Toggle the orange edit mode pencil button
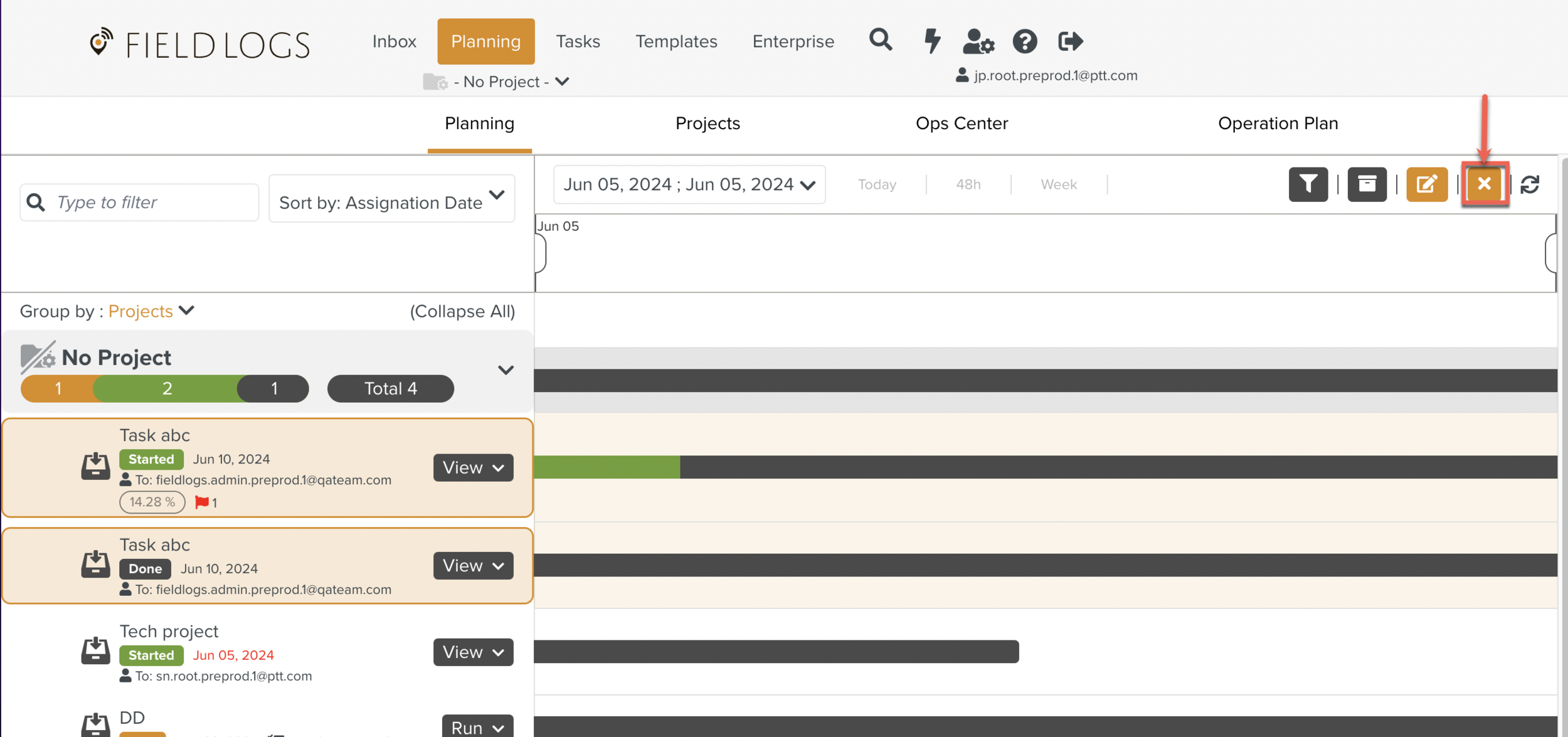Image resolution: width=1568 pixels, height=737 pixels. (1426, 184)
